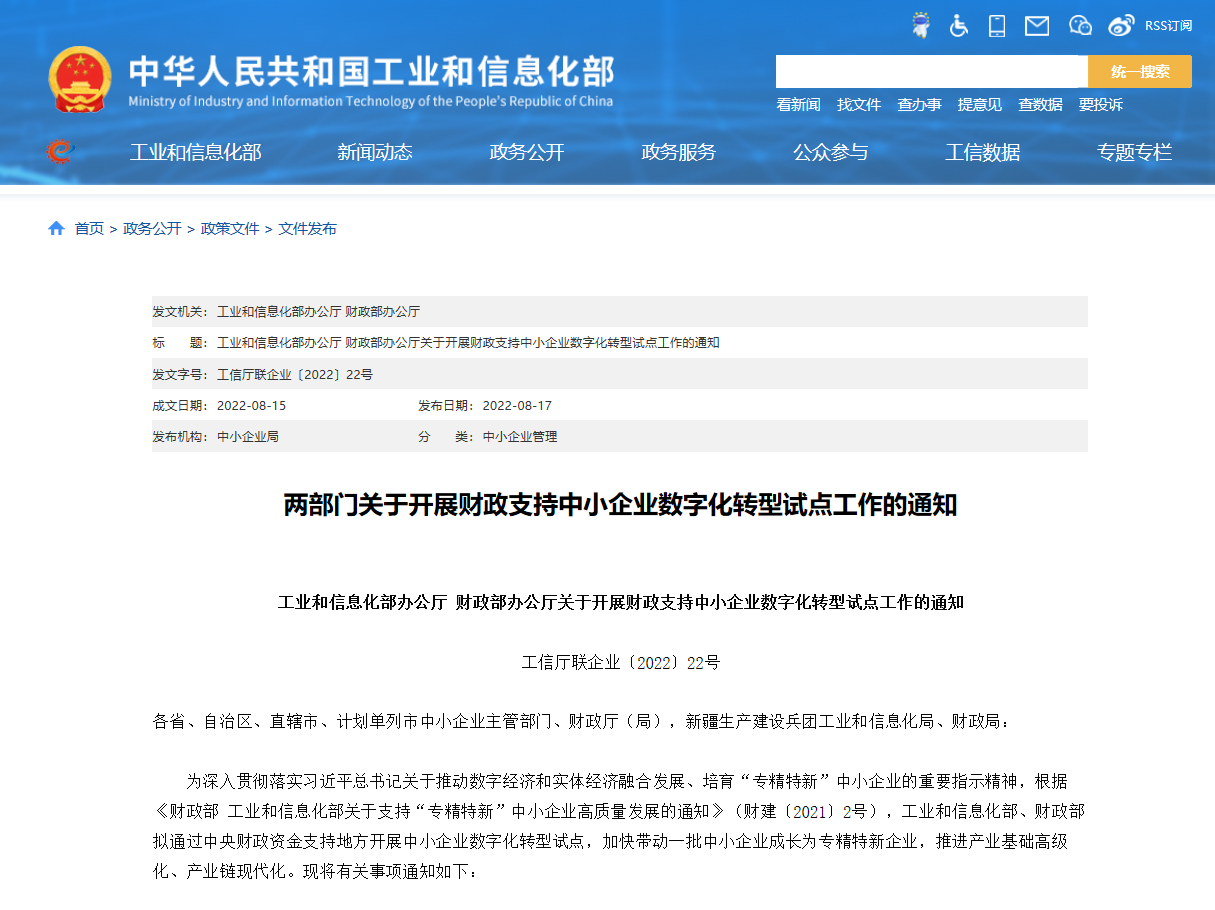Open the robot assistant icon in the header
Image resolution: width=1215 pixels, height=910 pixels.
921,25
